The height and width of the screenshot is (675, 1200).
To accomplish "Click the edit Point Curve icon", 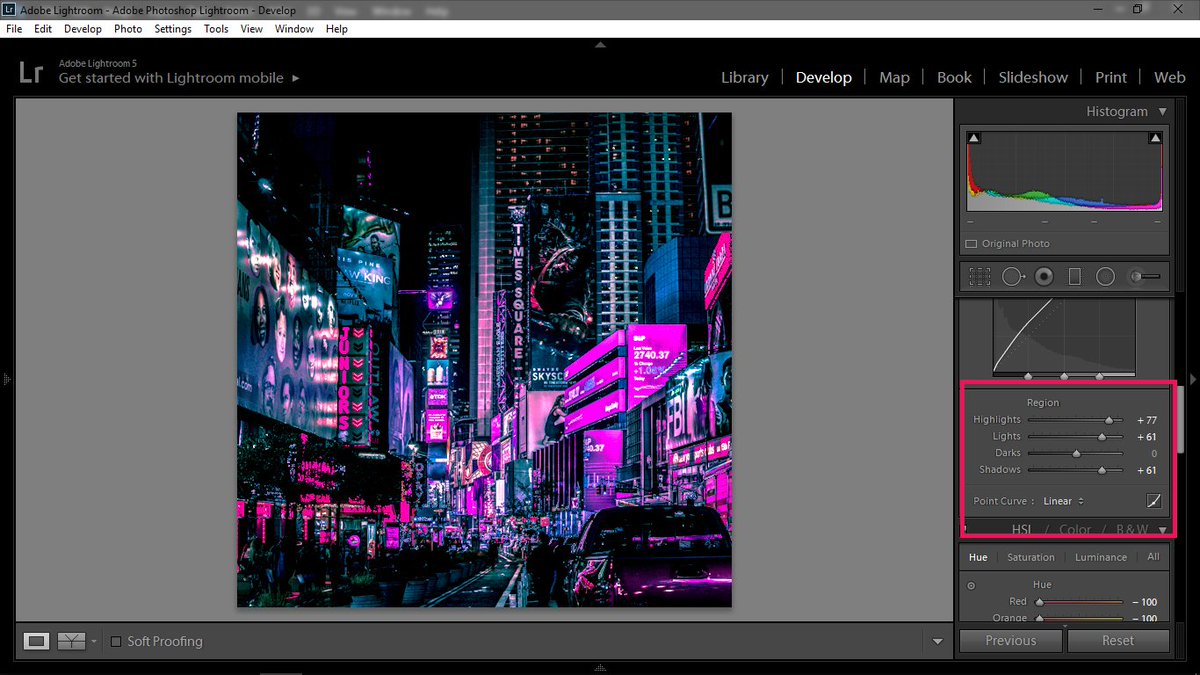I will coord(1154,501).
